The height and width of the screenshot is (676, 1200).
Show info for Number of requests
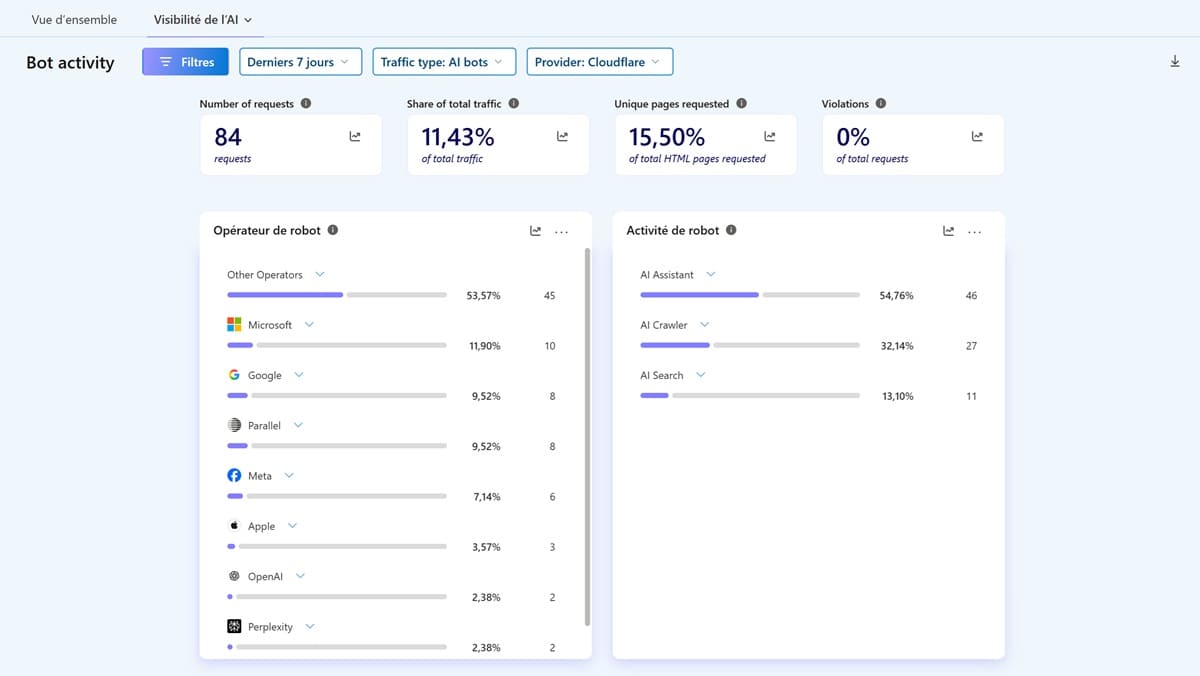[306, 104]
